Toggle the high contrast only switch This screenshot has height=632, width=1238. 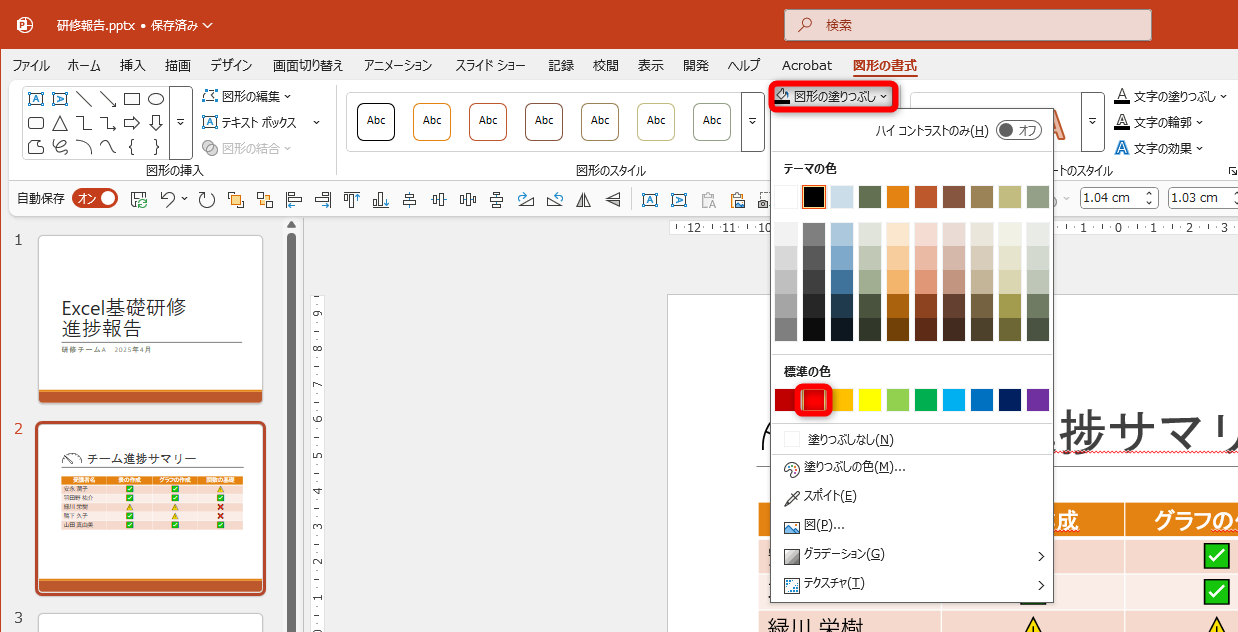click(x=1018, y=129)
